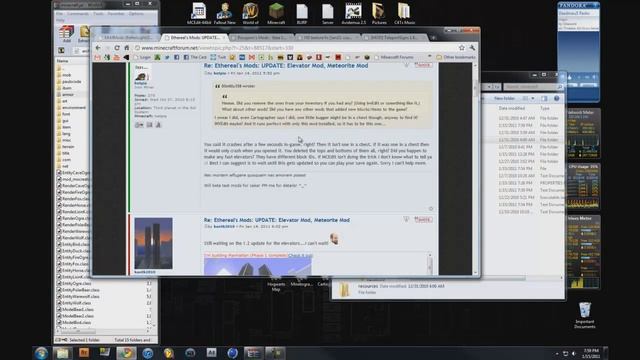Screen dimensions: 640x360
Task: Open the Other bookmarks folder
Action: click(456, 58)
